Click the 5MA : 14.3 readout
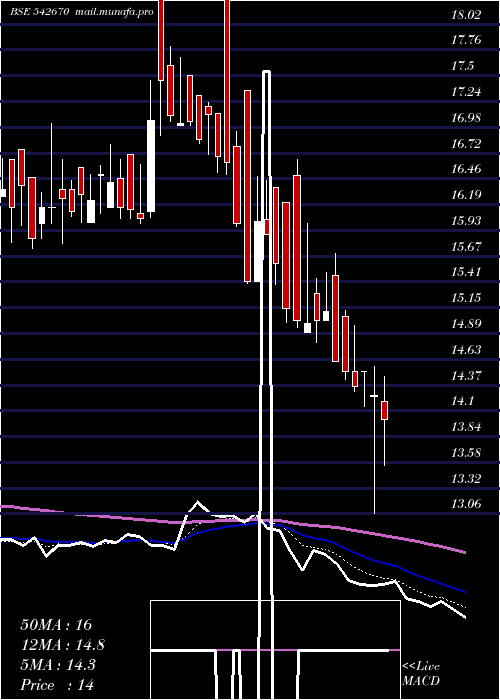500x700 pixels. pyautogui.click(x=58, y=665)
